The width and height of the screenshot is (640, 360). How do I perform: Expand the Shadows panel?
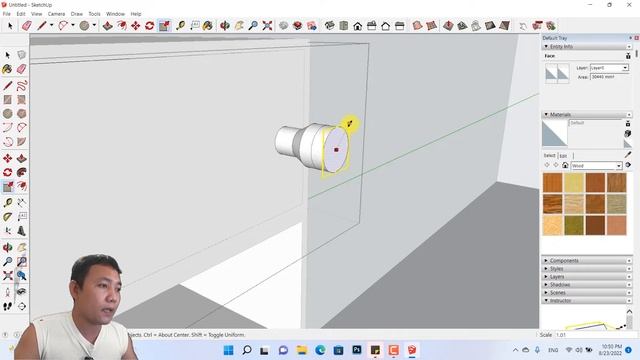[546, 284]
